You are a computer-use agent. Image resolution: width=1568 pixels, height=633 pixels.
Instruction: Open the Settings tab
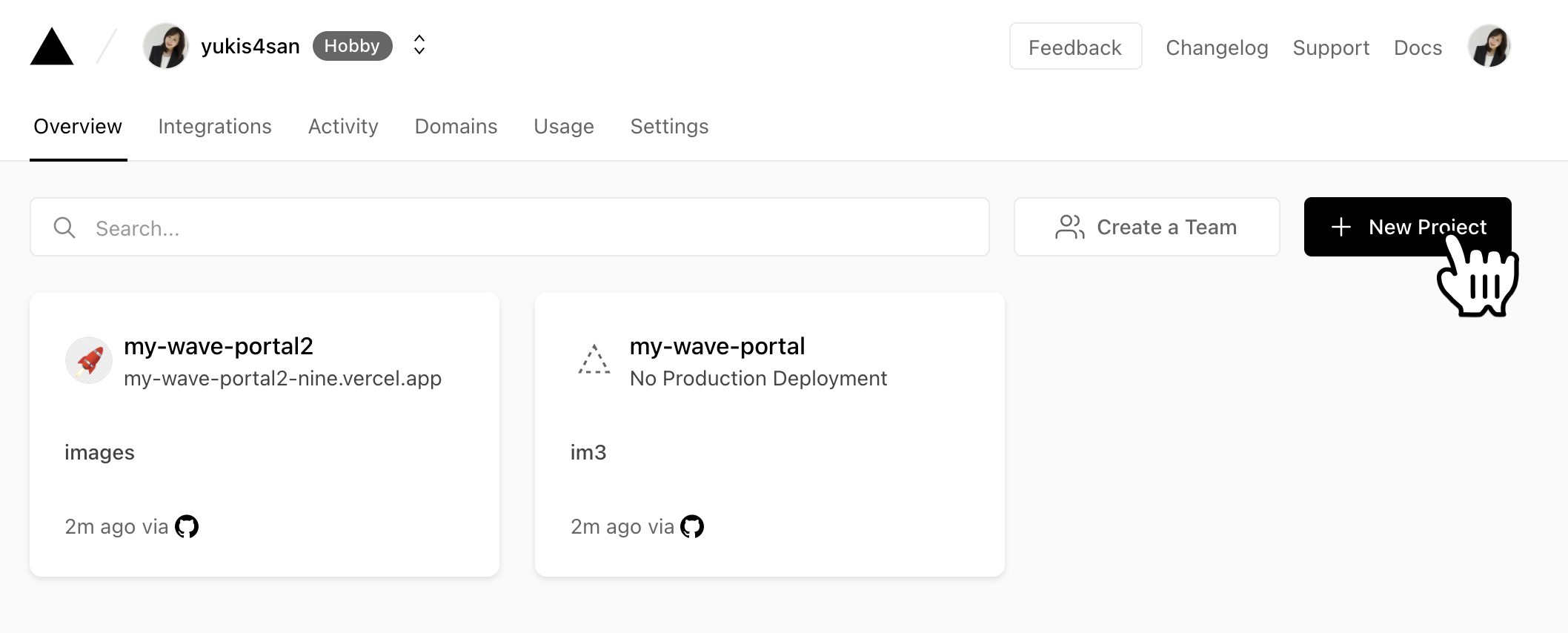click(x=669, y=126)
